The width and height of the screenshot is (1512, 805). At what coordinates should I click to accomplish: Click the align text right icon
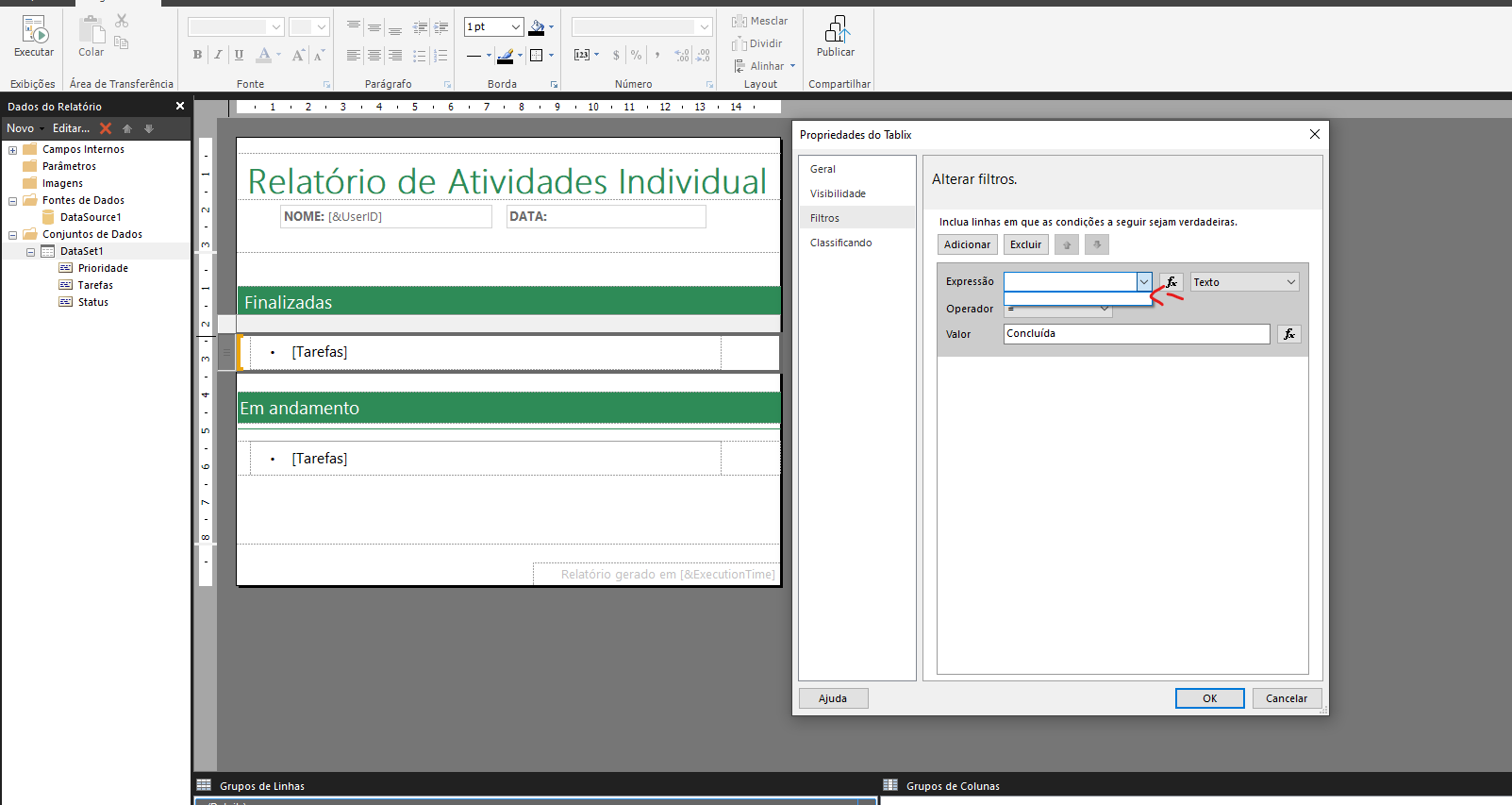(395, 56)
